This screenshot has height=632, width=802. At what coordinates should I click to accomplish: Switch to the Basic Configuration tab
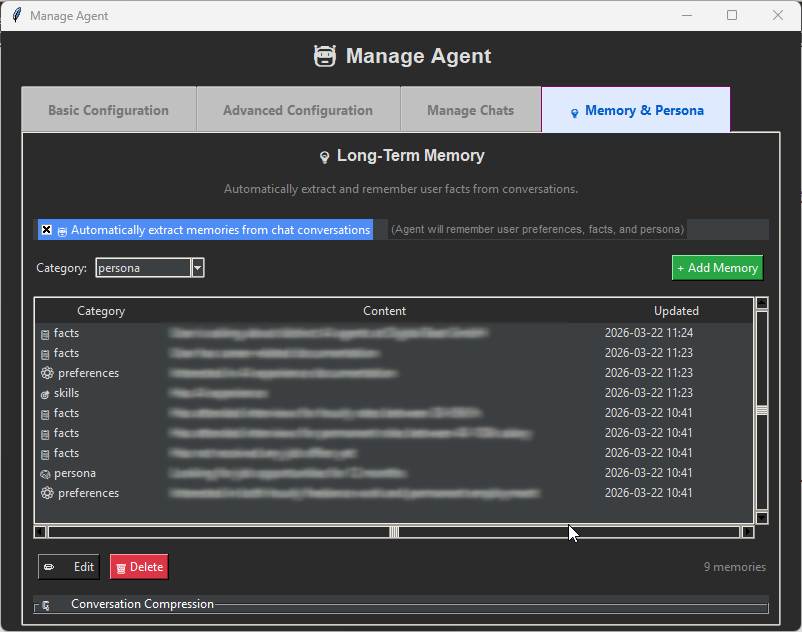[108, 108]
